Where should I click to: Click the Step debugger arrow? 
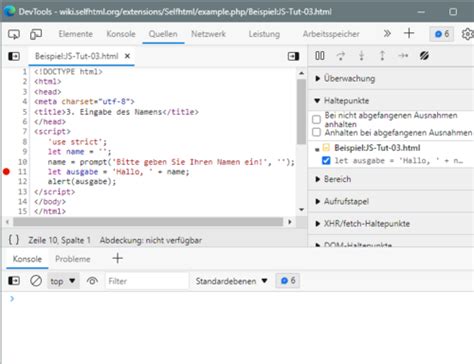point(403,56)
